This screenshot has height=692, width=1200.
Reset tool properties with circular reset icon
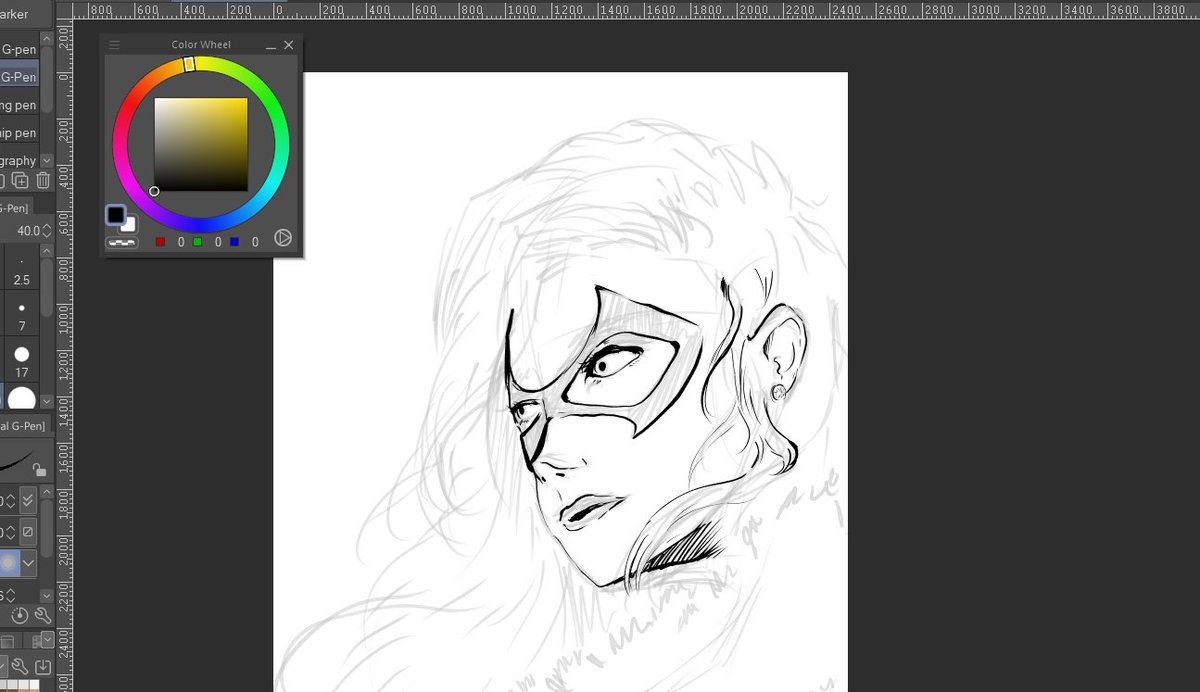(20, 616)
